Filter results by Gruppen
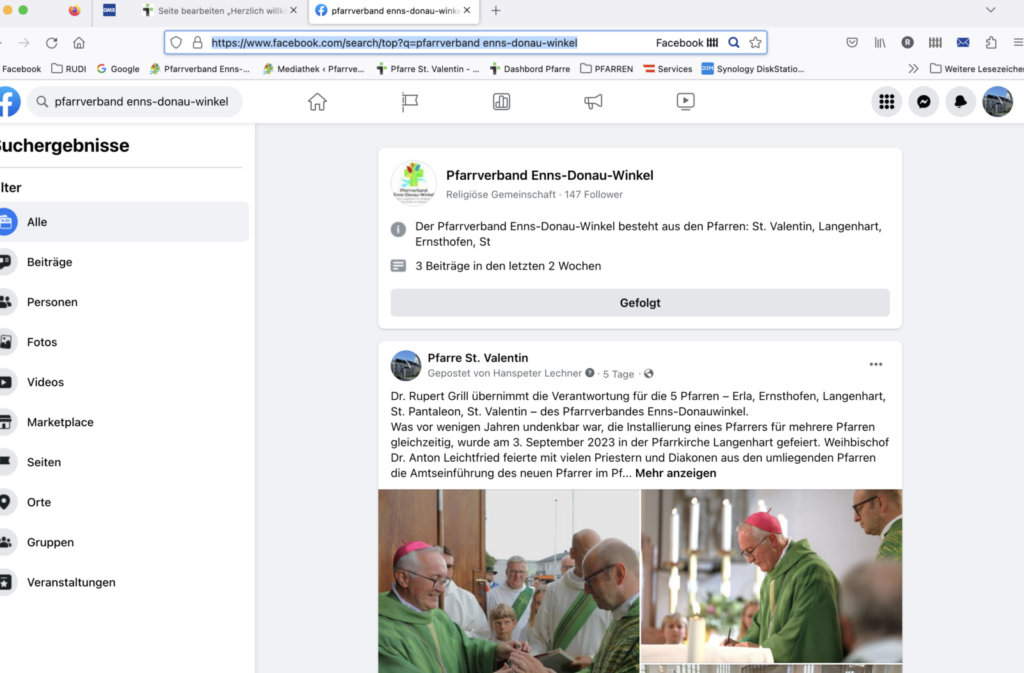 [x=124, y=542]
